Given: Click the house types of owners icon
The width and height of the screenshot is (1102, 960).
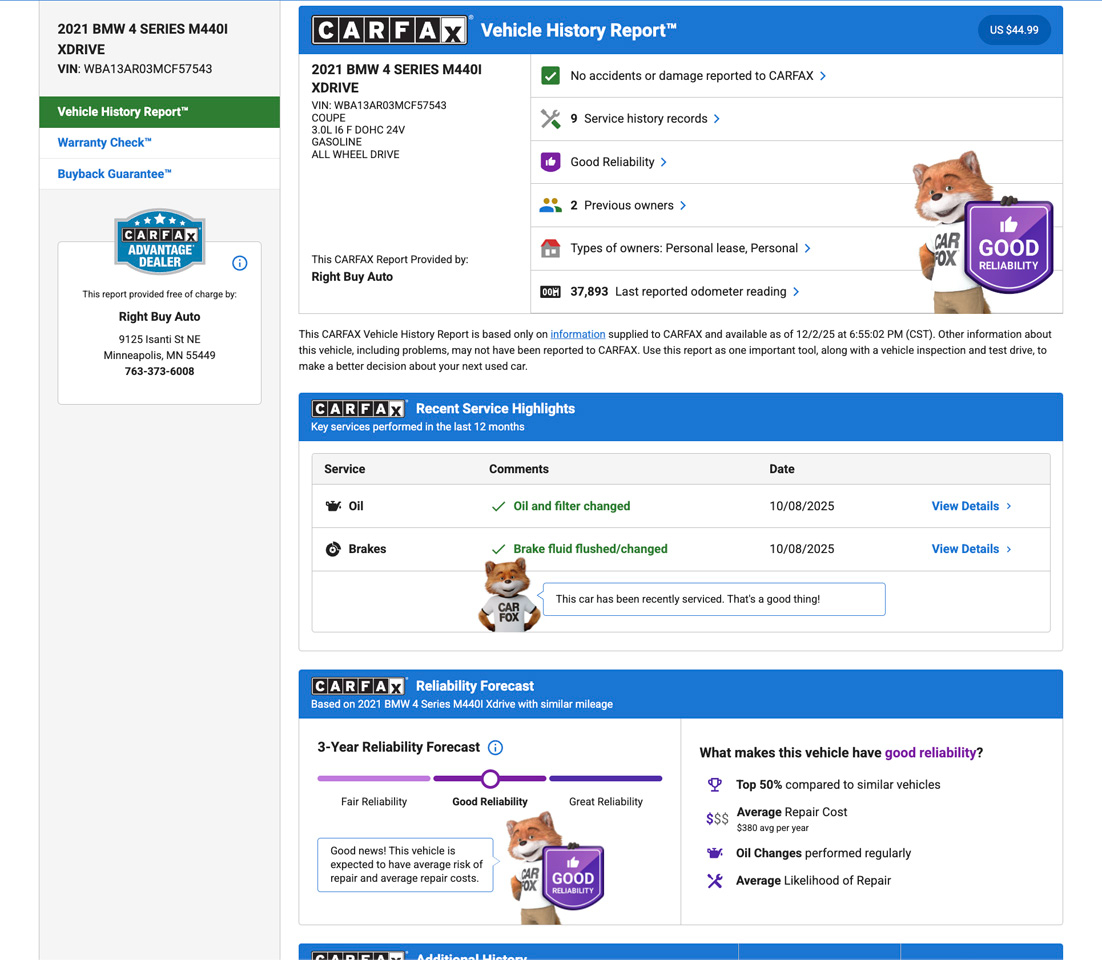Looking at the screenshot, I should click(x=550, y=249).
